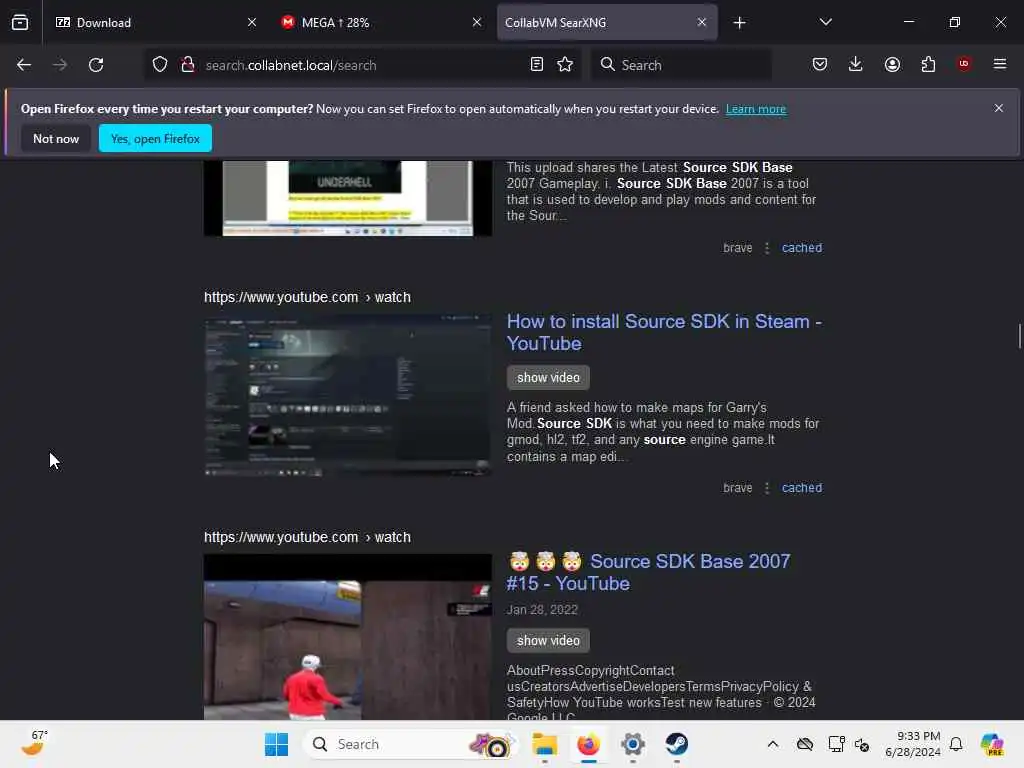Close the CollabVM SearXNG tab
Screen dimensions: 1024x768
pos(701,22)
